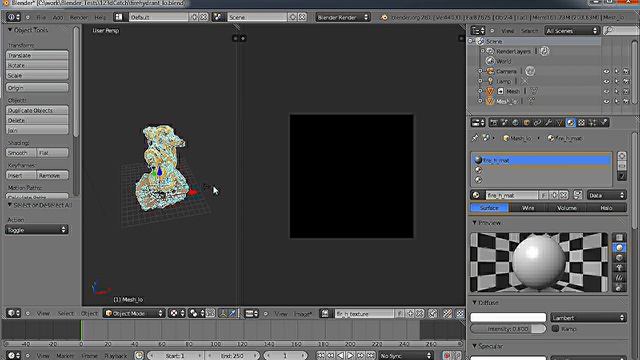Open the Lambert diffuse shader dropdown

588,317
